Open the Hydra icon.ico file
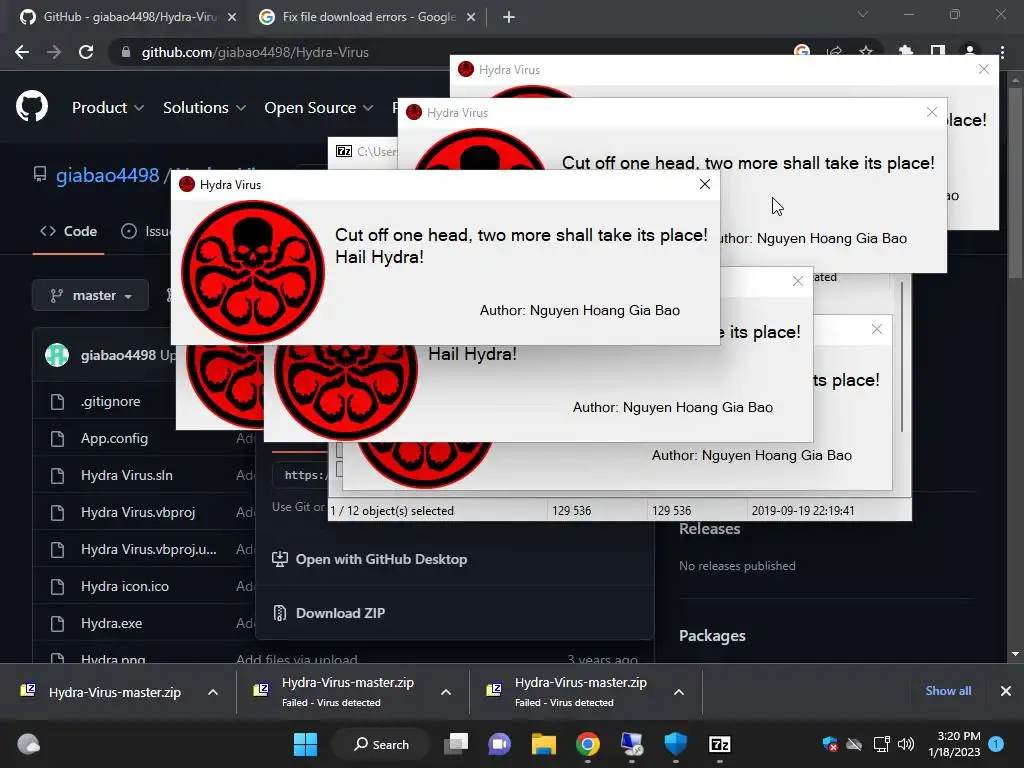Screen dimensions: 1024x768 pos(125,586)
